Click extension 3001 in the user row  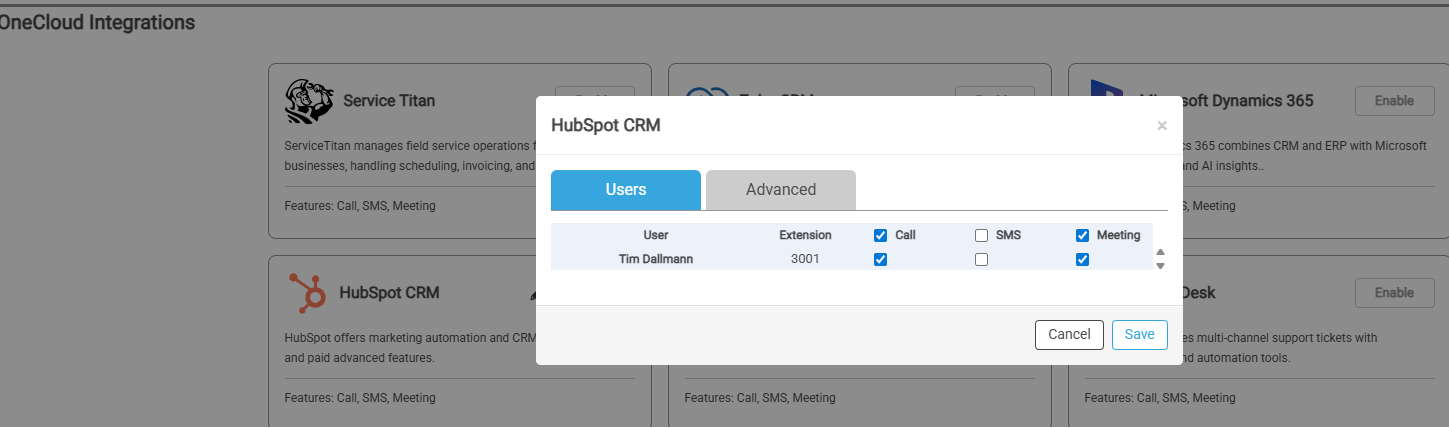click(x=805, y=260)
